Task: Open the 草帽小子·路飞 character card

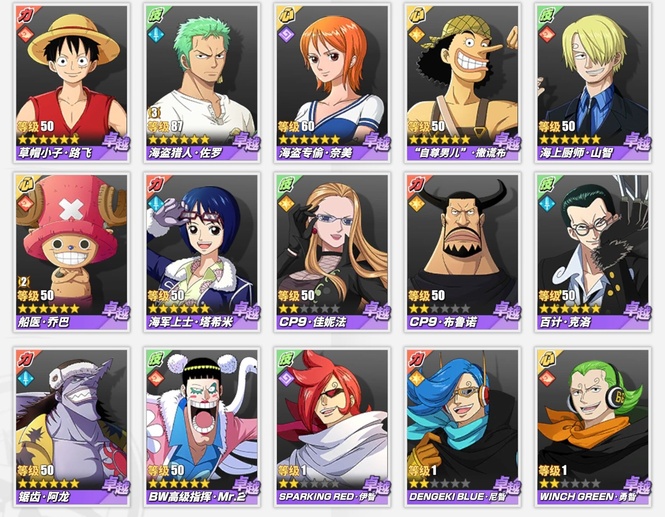Action: point(72,83)
